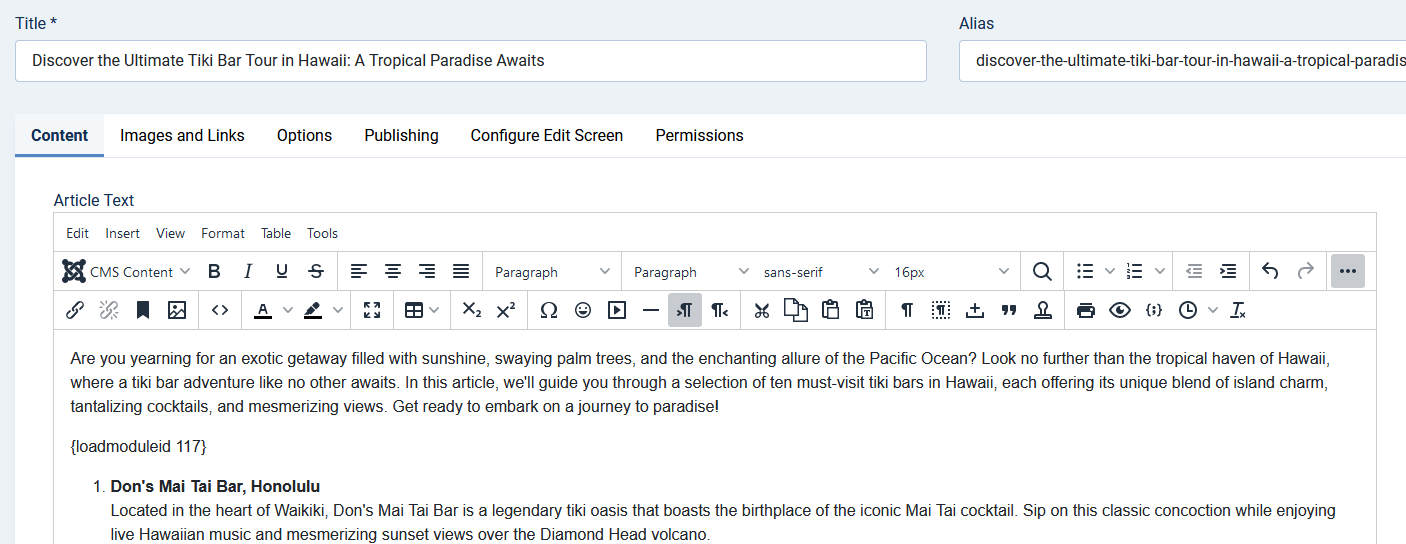1406x544 pixels.
Task: Open the emoji picker
Action: pos(583,310)
